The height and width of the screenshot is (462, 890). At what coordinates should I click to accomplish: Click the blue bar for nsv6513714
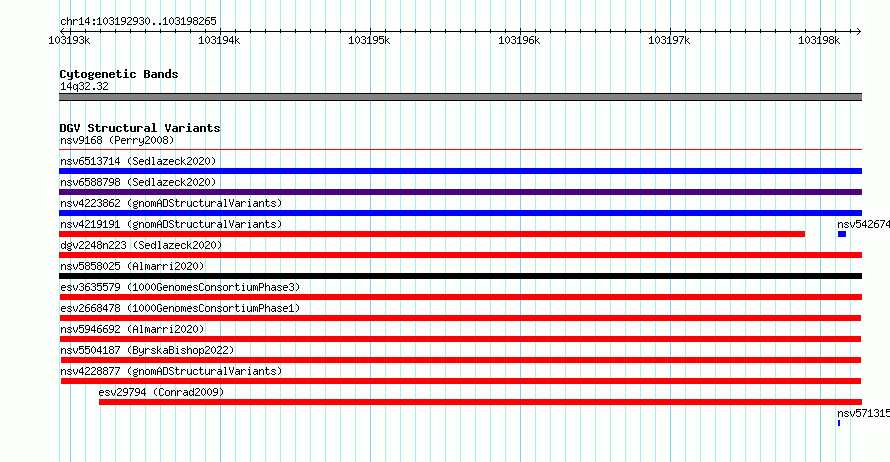click(x=460, y=171)
